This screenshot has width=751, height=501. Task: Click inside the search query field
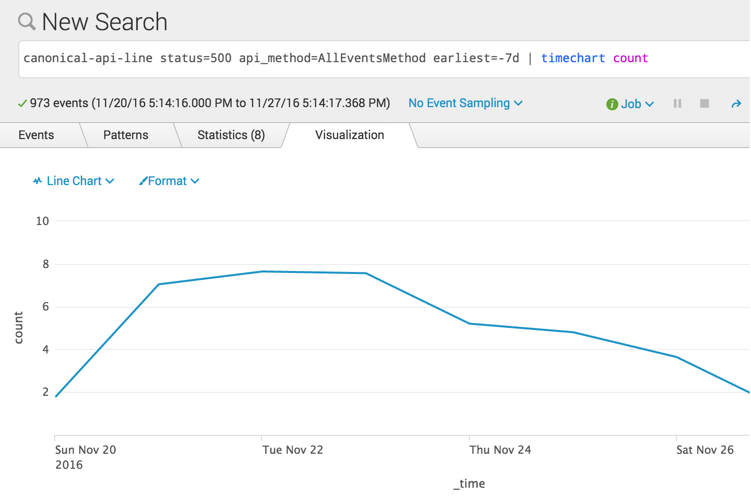(x=384, y=58)
